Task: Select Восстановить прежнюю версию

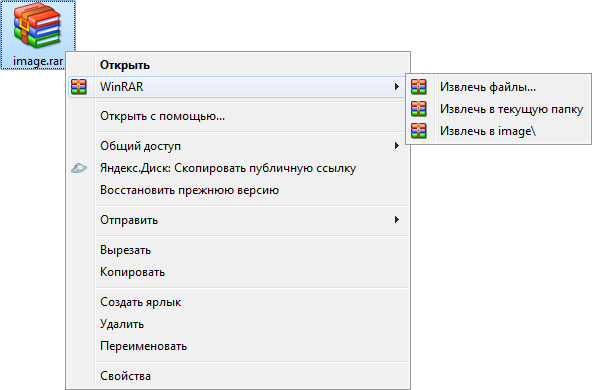Action: coord(238,190)
